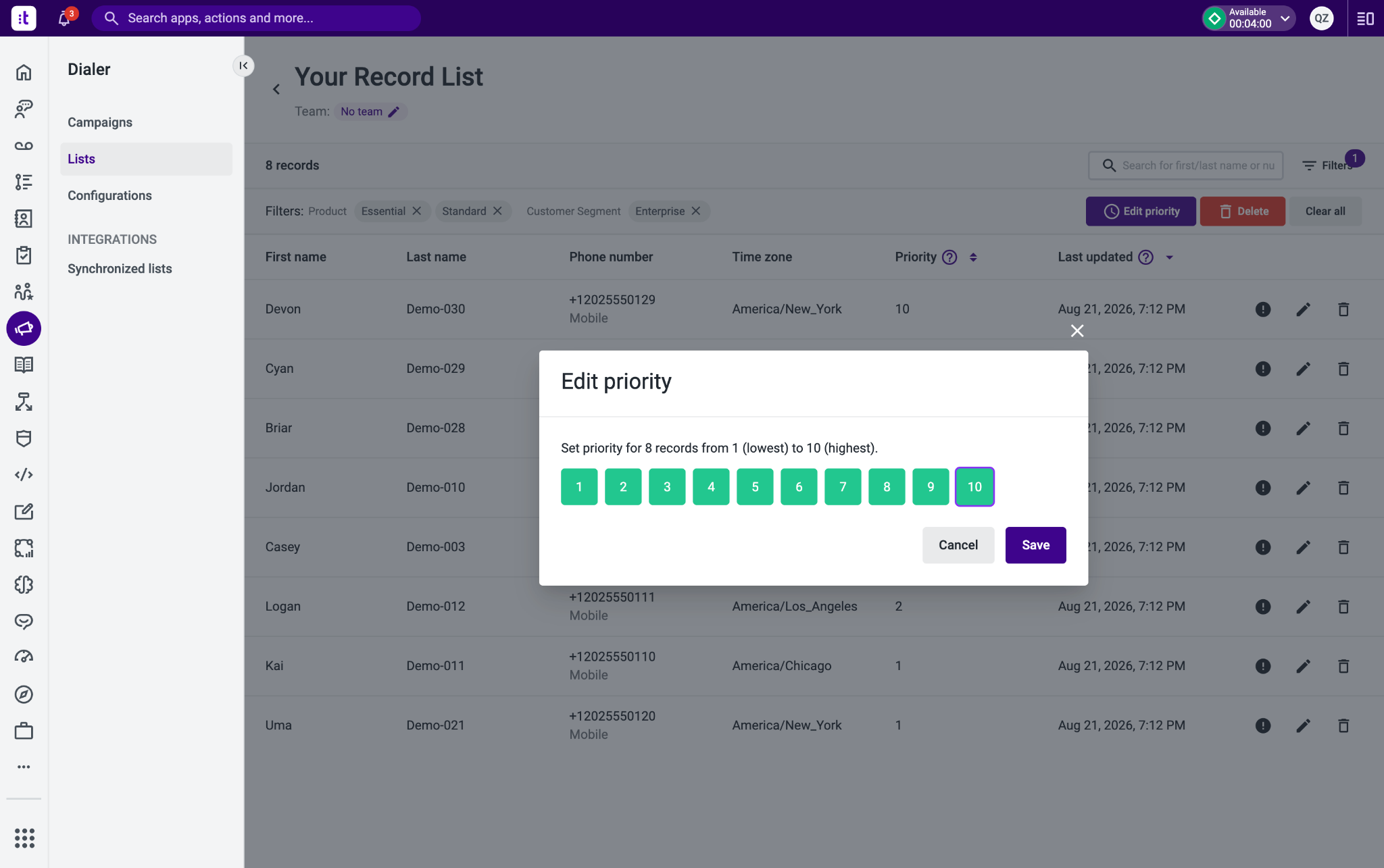This screenshot has width=1384, height=868.
Task: Click info alert icon for Kai row
Action: (x=1262, y=666)
